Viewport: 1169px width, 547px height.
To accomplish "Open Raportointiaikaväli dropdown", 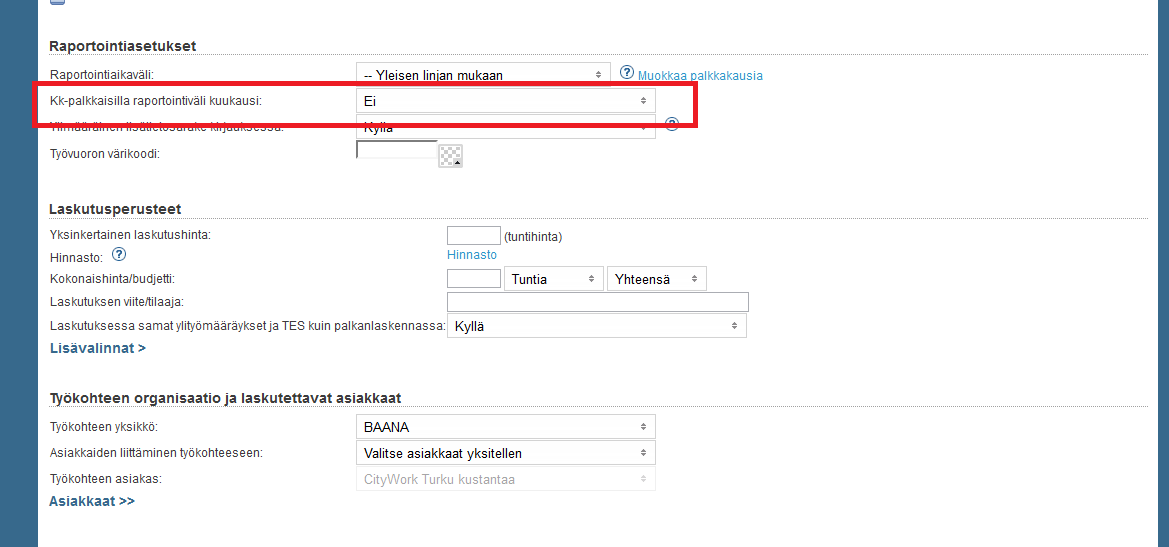I will [483, 75].
